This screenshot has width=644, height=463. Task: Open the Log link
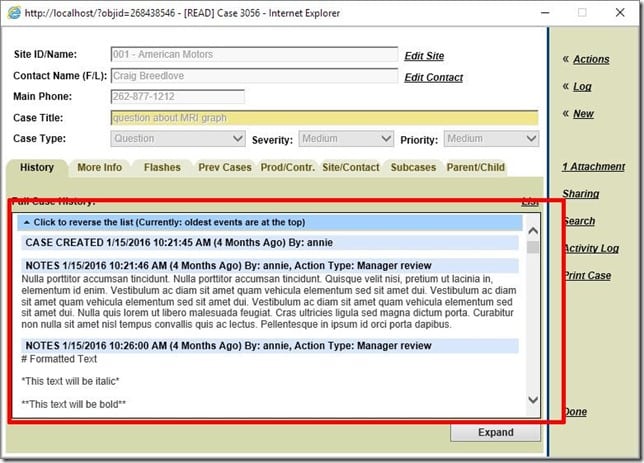(x=582, y=86)
